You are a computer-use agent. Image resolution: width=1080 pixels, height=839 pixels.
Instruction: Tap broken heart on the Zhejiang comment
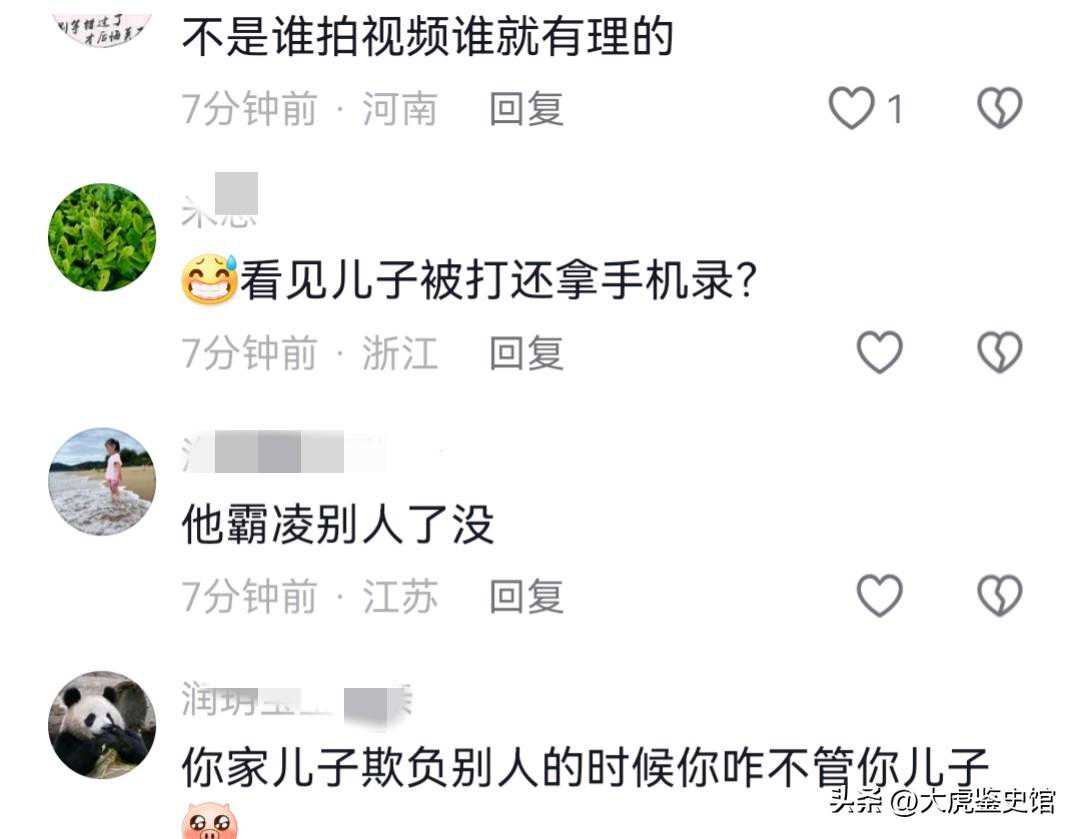coord(999,352)
